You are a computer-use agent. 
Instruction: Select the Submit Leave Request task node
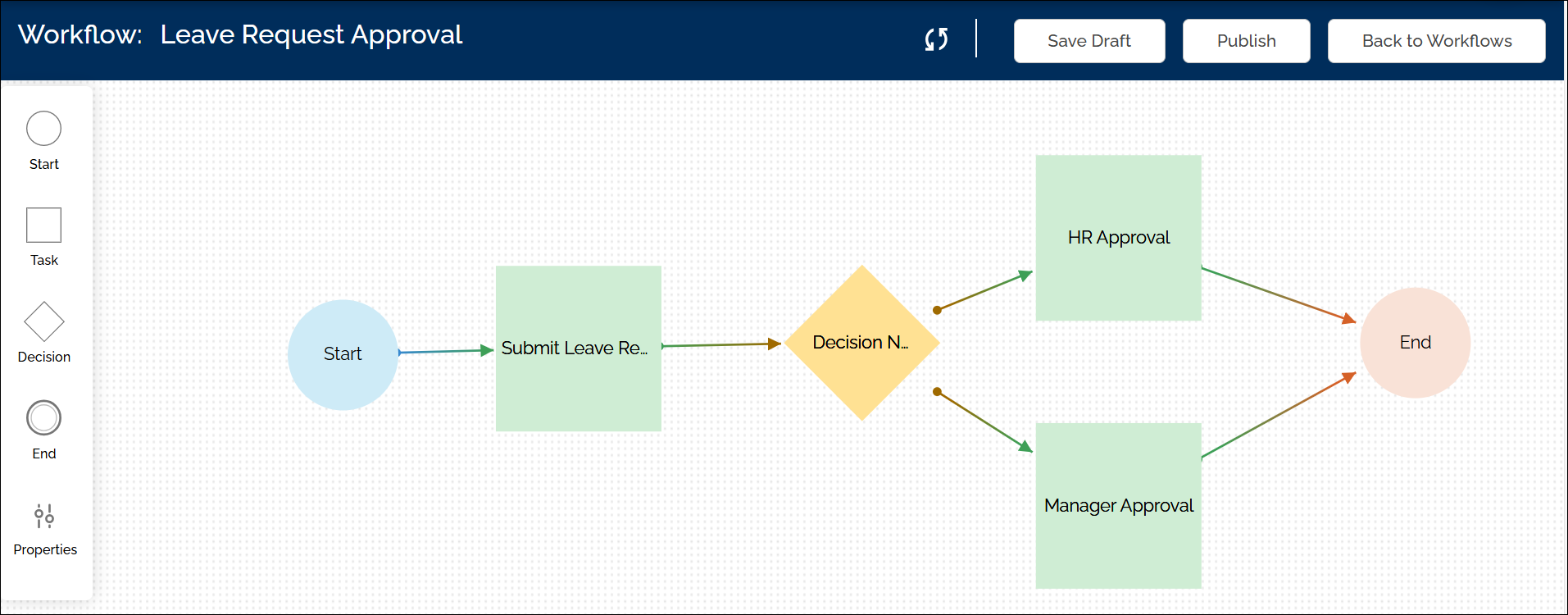coord(578,348)
